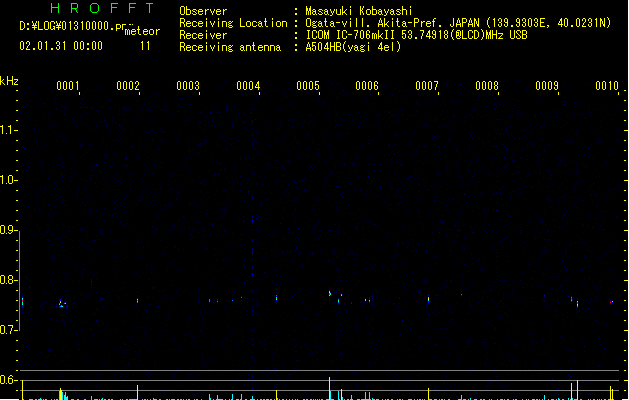Click the 1.1 kHz axis label
This screenshot has width=629, height=400.
click(x=8, y=130)
